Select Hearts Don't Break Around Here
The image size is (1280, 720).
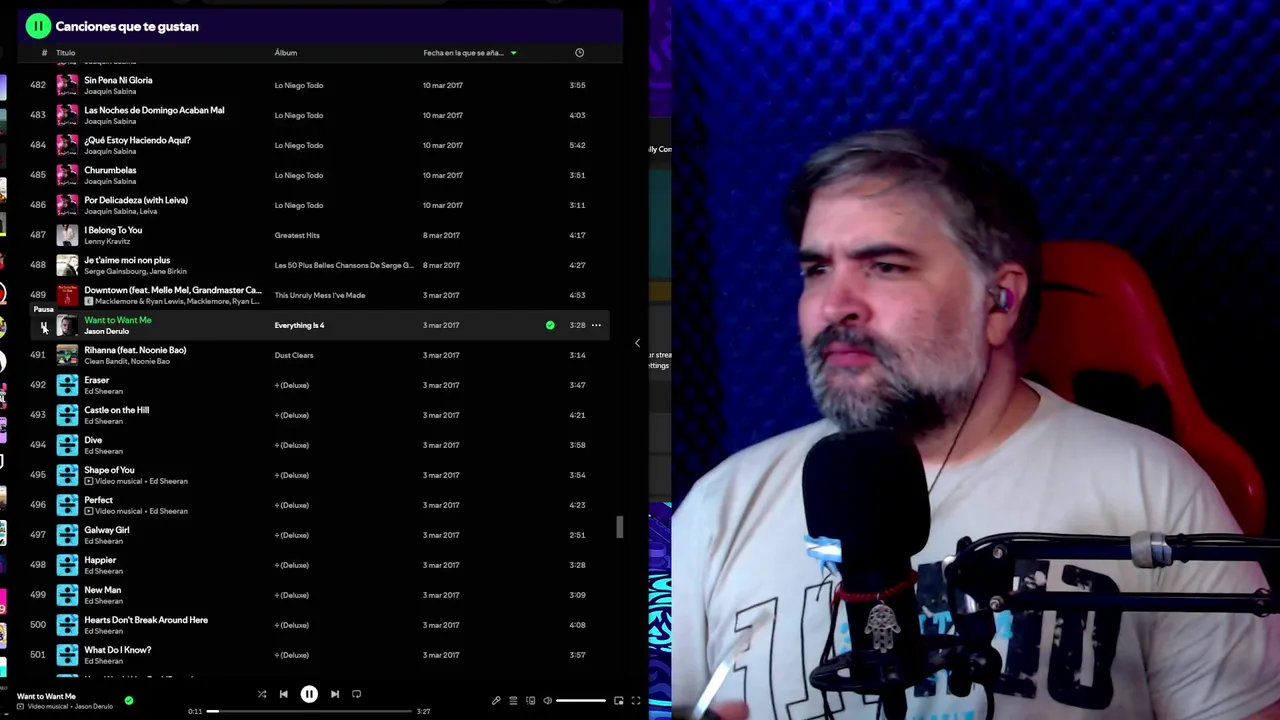click(x=146, y=620)
